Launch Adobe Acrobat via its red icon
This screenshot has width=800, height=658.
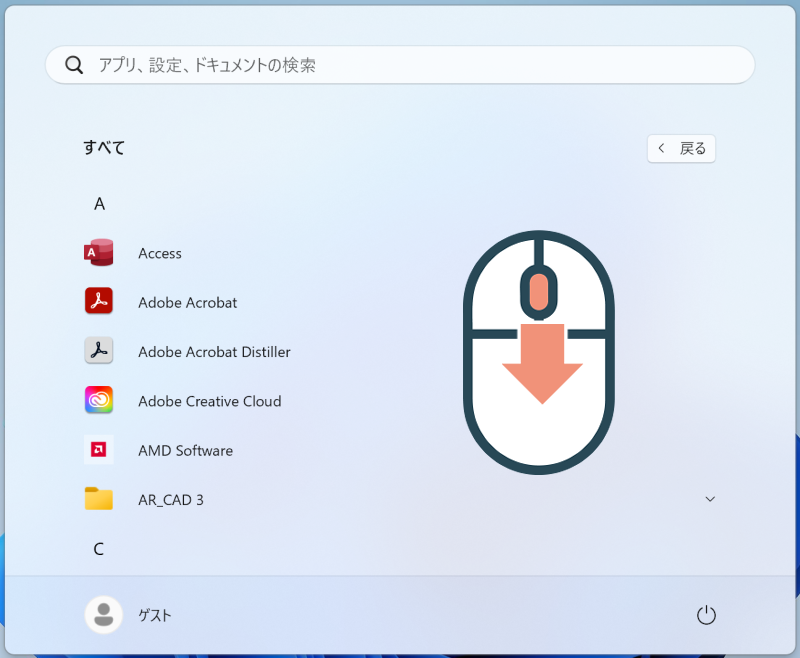tap(98, 301)
